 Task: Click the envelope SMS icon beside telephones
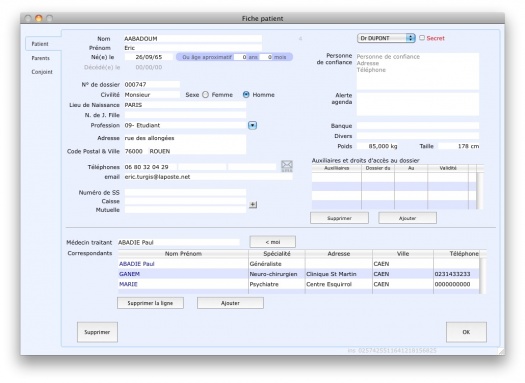(x=287, y=166)
